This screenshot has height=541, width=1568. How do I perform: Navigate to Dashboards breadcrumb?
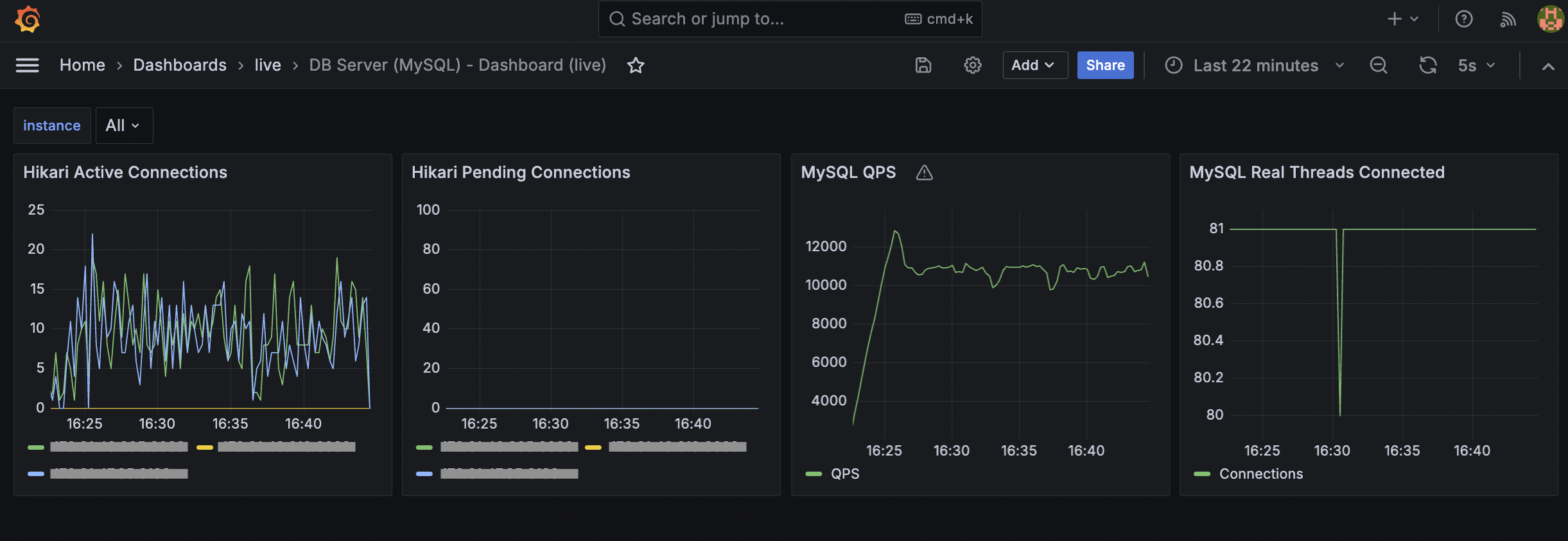[180, 65]
